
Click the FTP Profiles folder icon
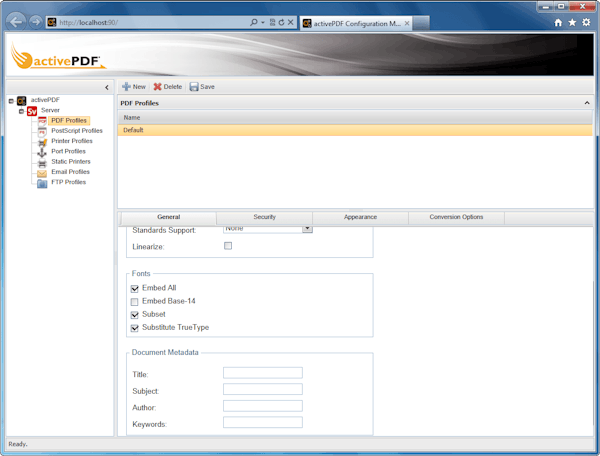tap(42, 183)
